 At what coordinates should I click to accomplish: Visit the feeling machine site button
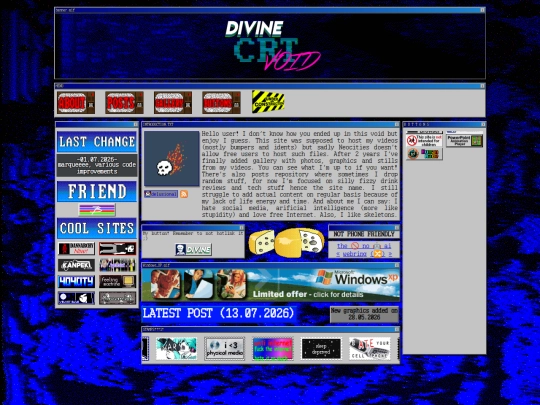coord(117,281)
